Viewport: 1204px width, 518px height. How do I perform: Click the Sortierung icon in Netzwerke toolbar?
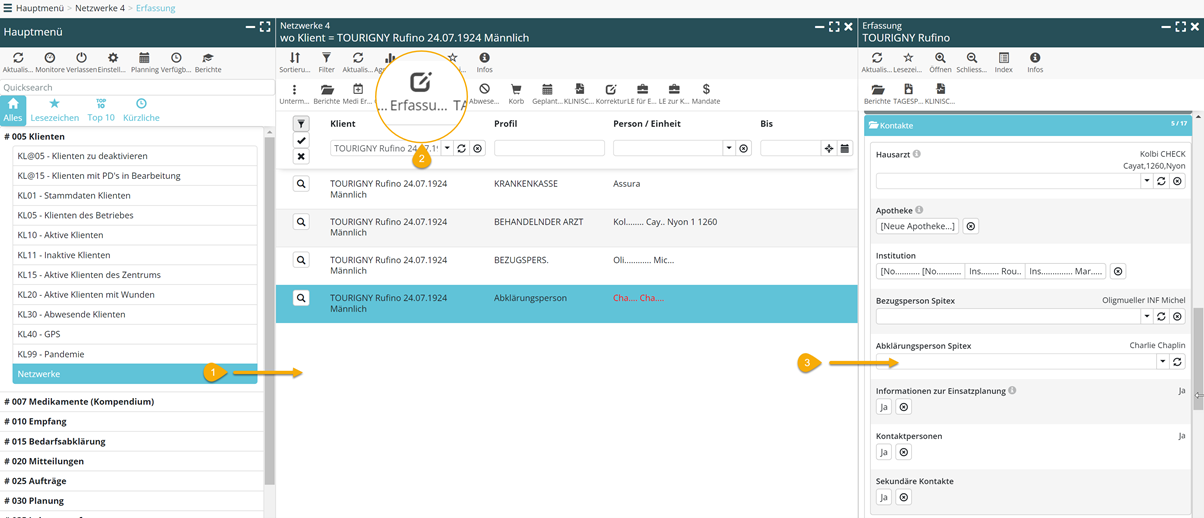point(294,59)
